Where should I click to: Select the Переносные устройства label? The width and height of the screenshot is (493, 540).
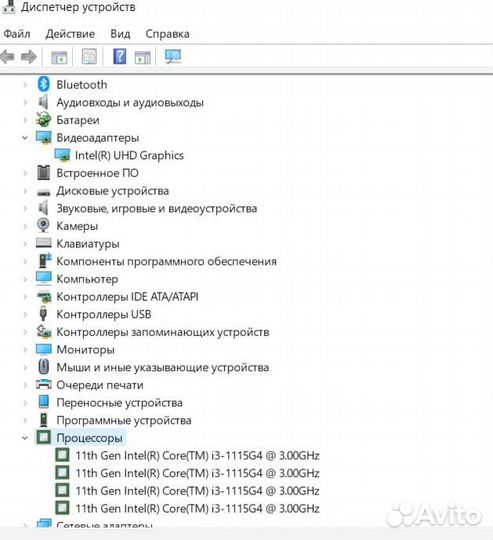tap(119, 403)
